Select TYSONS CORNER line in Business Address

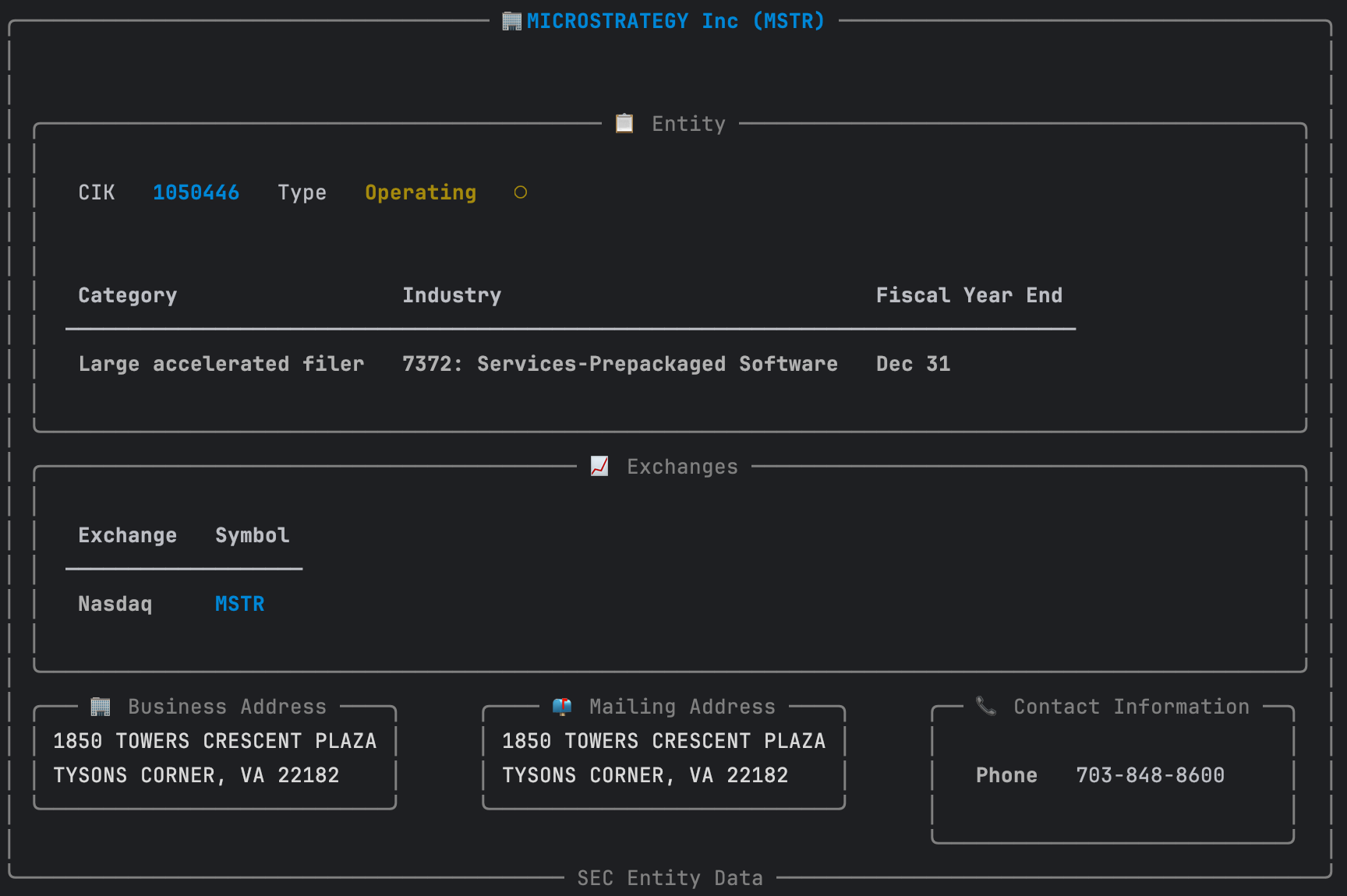point(196,775)
